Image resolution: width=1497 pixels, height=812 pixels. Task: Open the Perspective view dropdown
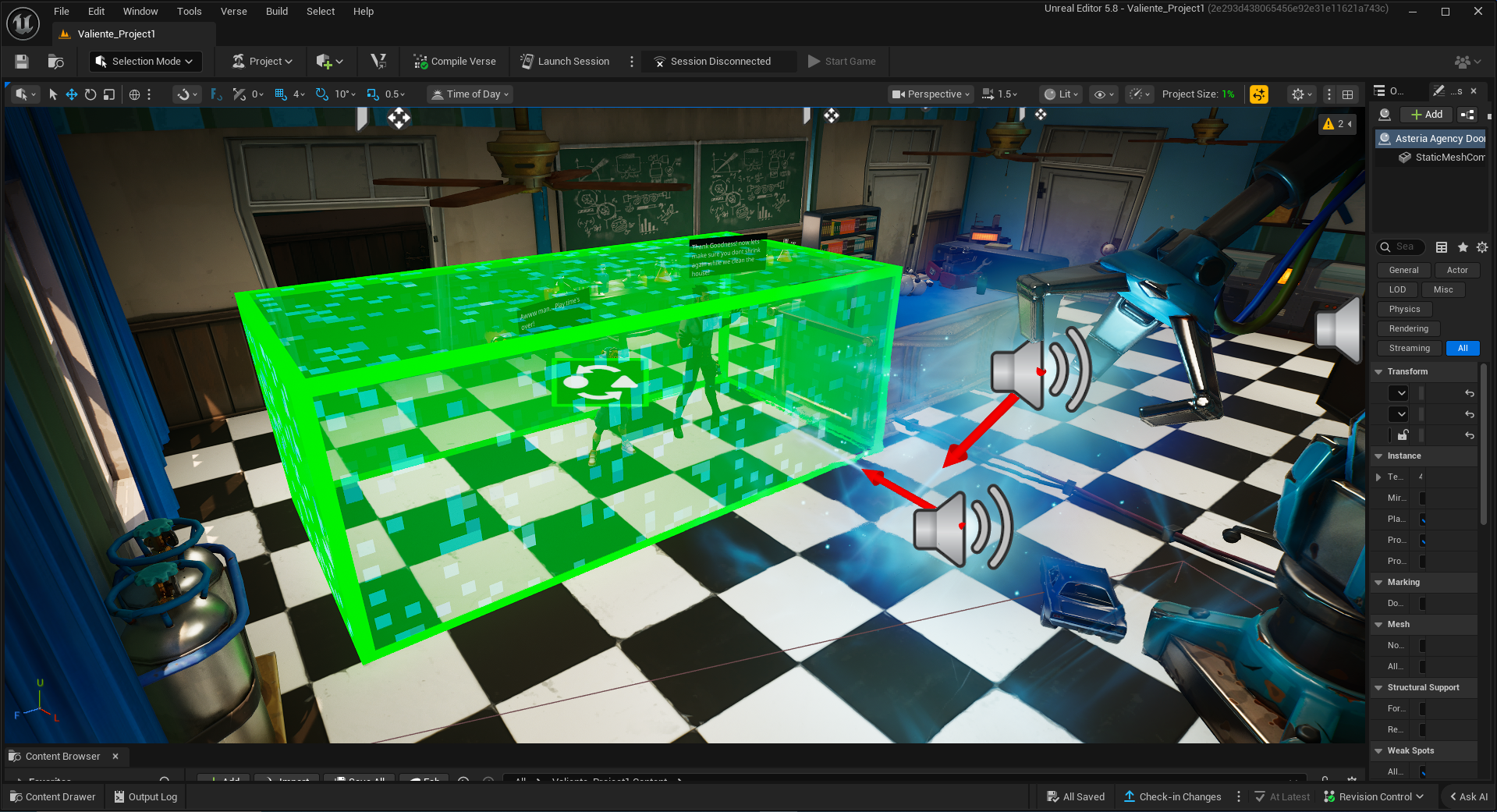tap(931, 94)
